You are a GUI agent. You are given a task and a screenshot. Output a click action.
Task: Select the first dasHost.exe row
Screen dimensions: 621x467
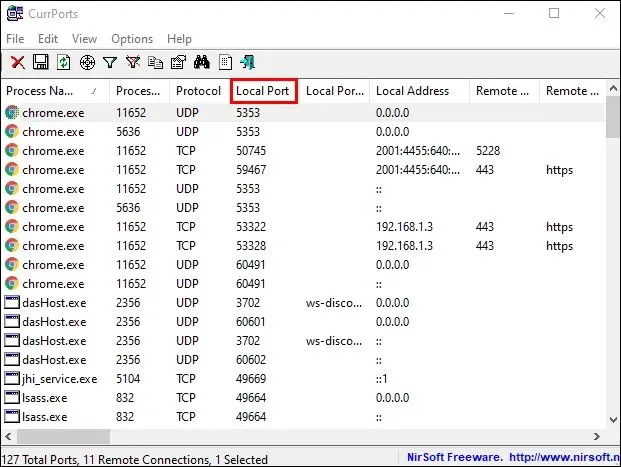[54, 303]
